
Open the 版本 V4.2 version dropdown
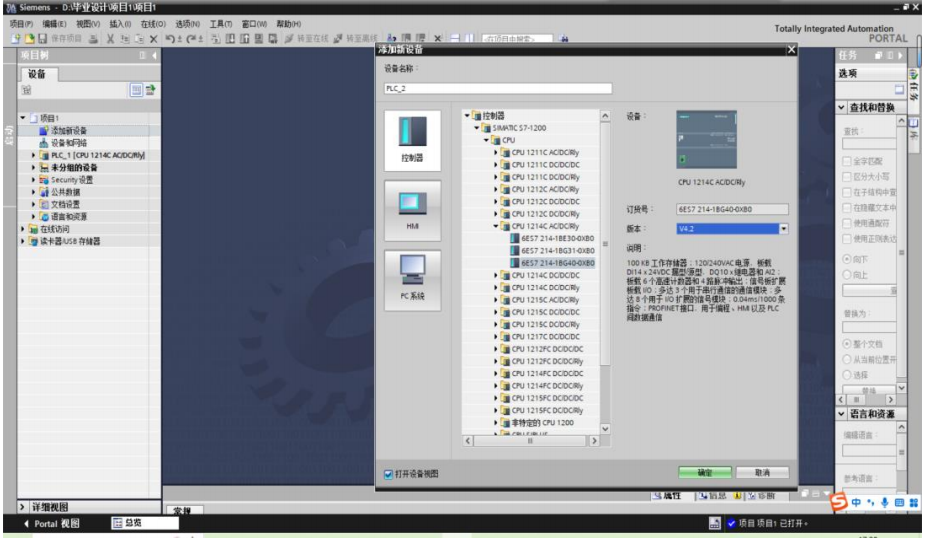tap(783, 229)
